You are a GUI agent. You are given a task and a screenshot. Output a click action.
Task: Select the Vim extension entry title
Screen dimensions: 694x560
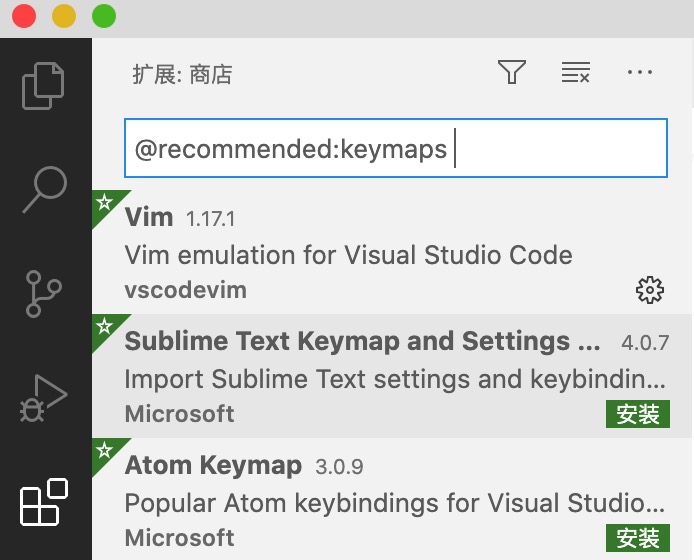(x=149, y=217)
